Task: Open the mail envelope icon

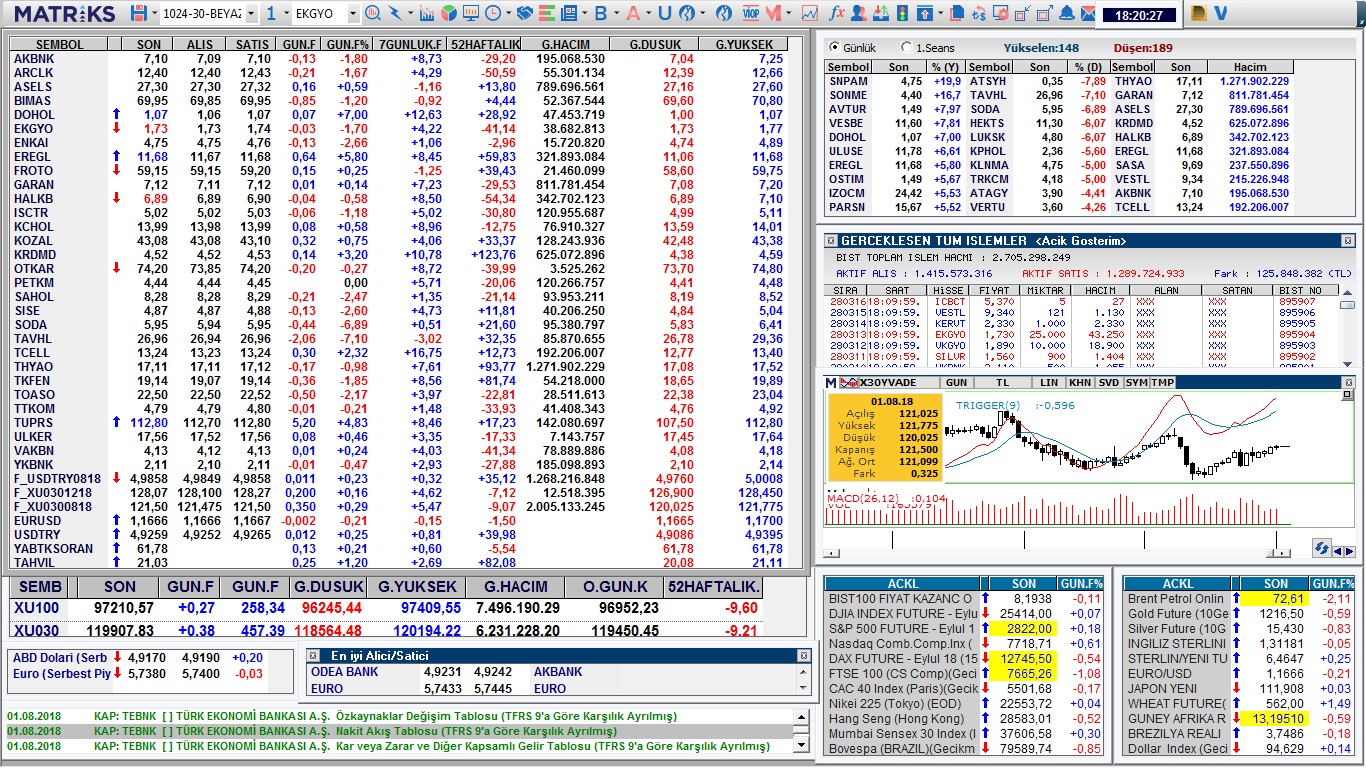Action: tap(1088, 14)
